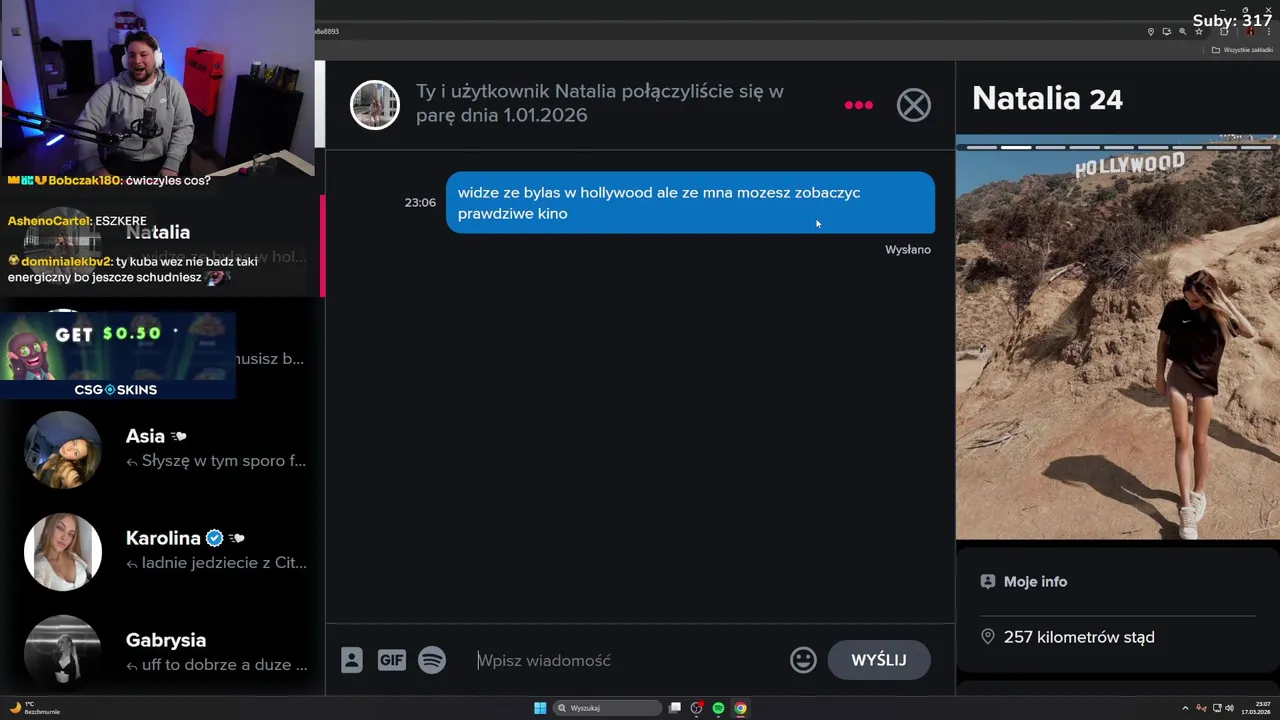Open Natalia's avatar in the chat header
Image resolution: width=1280 pixels, height=720 pixels.
(375, 105)
